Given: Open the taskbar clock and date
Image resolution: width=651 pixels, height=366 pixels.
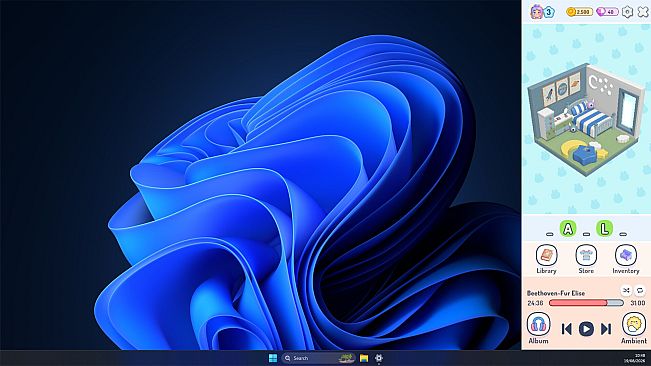Looking at the screenshot, I should pos(634,358).
